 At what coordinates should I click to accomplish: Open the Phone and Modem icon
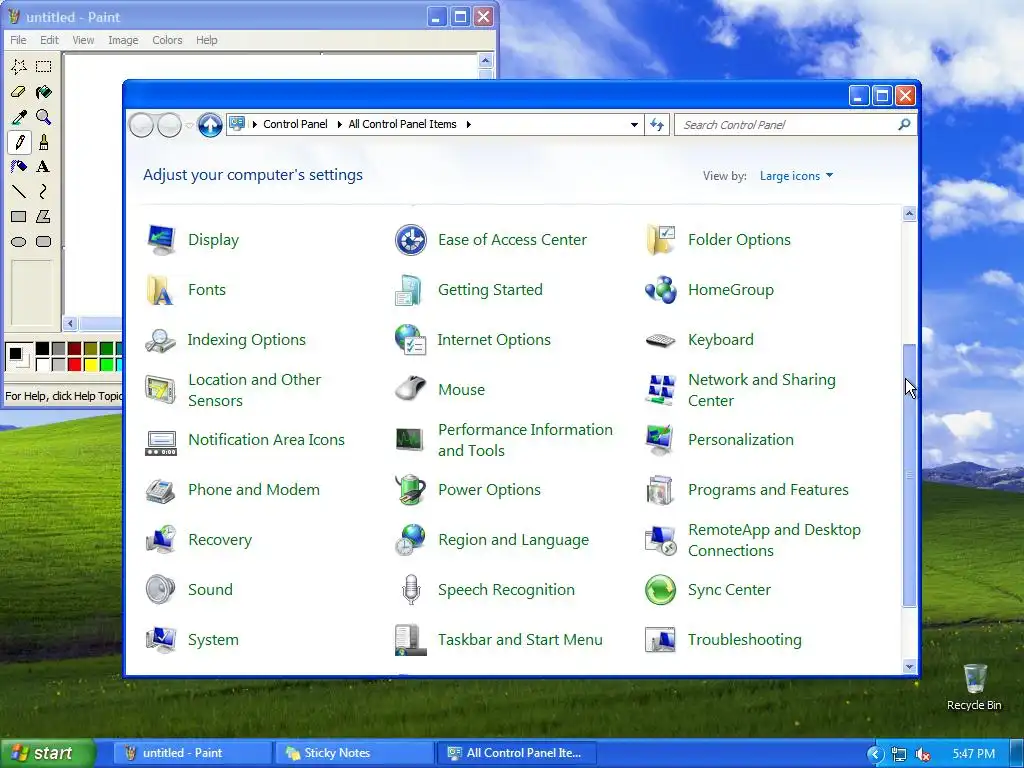tap(161, 490)
